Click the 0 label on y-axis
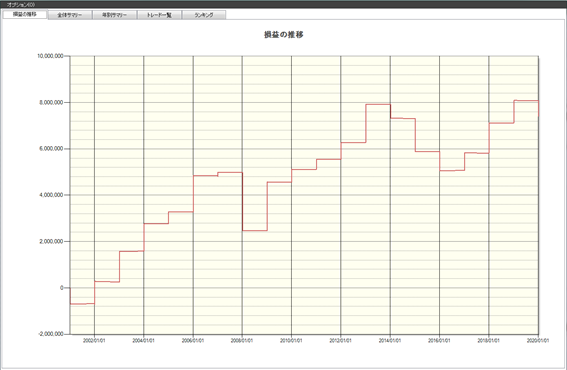This screenshot has height=370, width=567. point(61,288)
